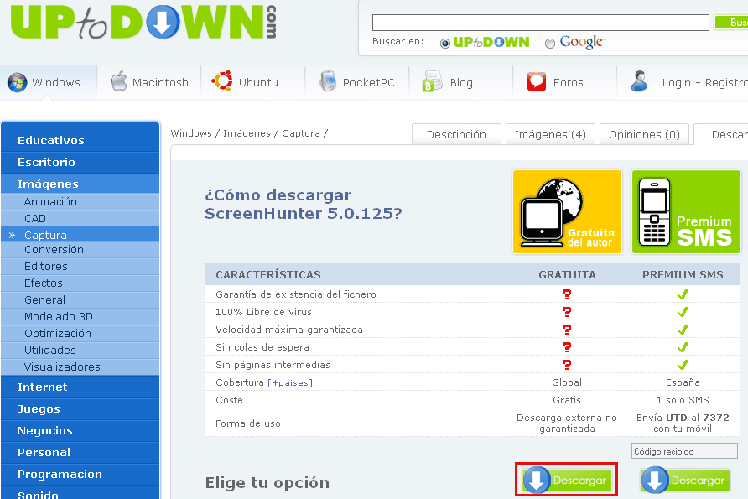Click the green Buscar button

pos(731,22)
